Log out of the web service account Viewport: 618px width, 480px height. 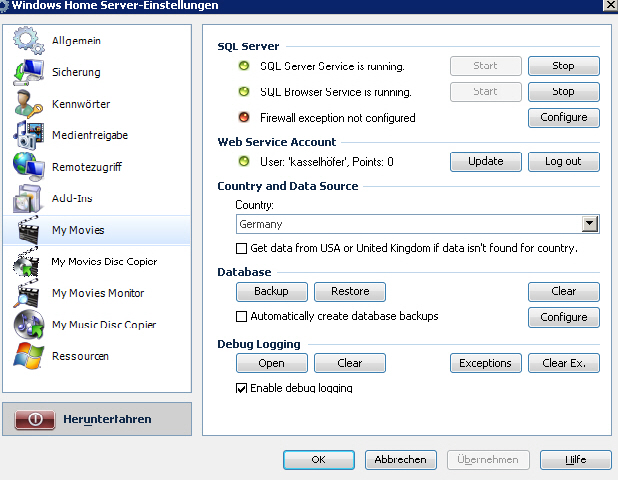coord(564,162)
